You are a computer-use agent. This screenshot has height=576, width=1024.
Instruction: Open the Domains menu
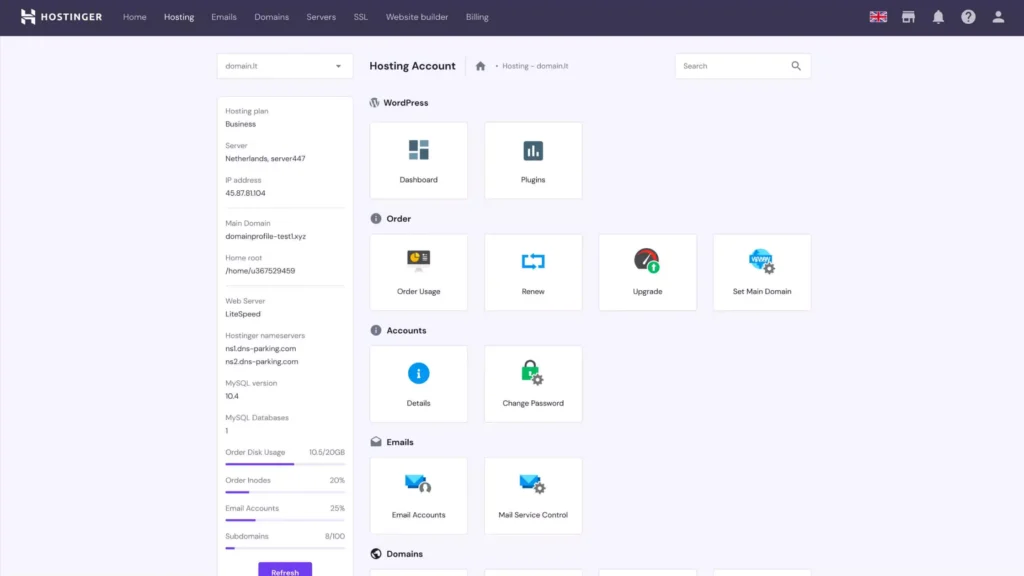tap(272, 17)
